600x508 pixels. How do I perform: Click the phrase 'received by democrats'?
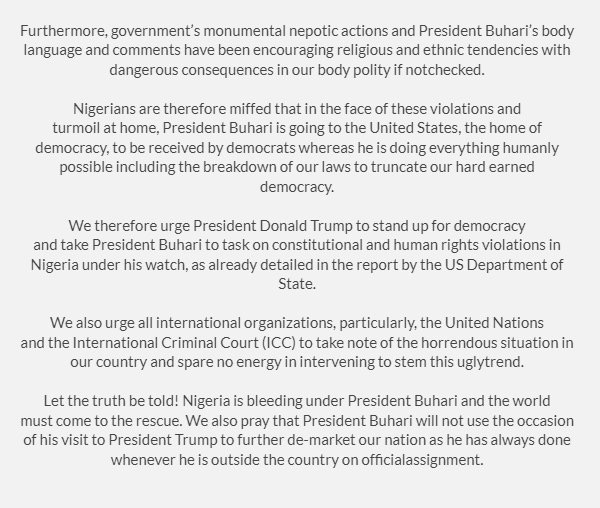point(222,148)
